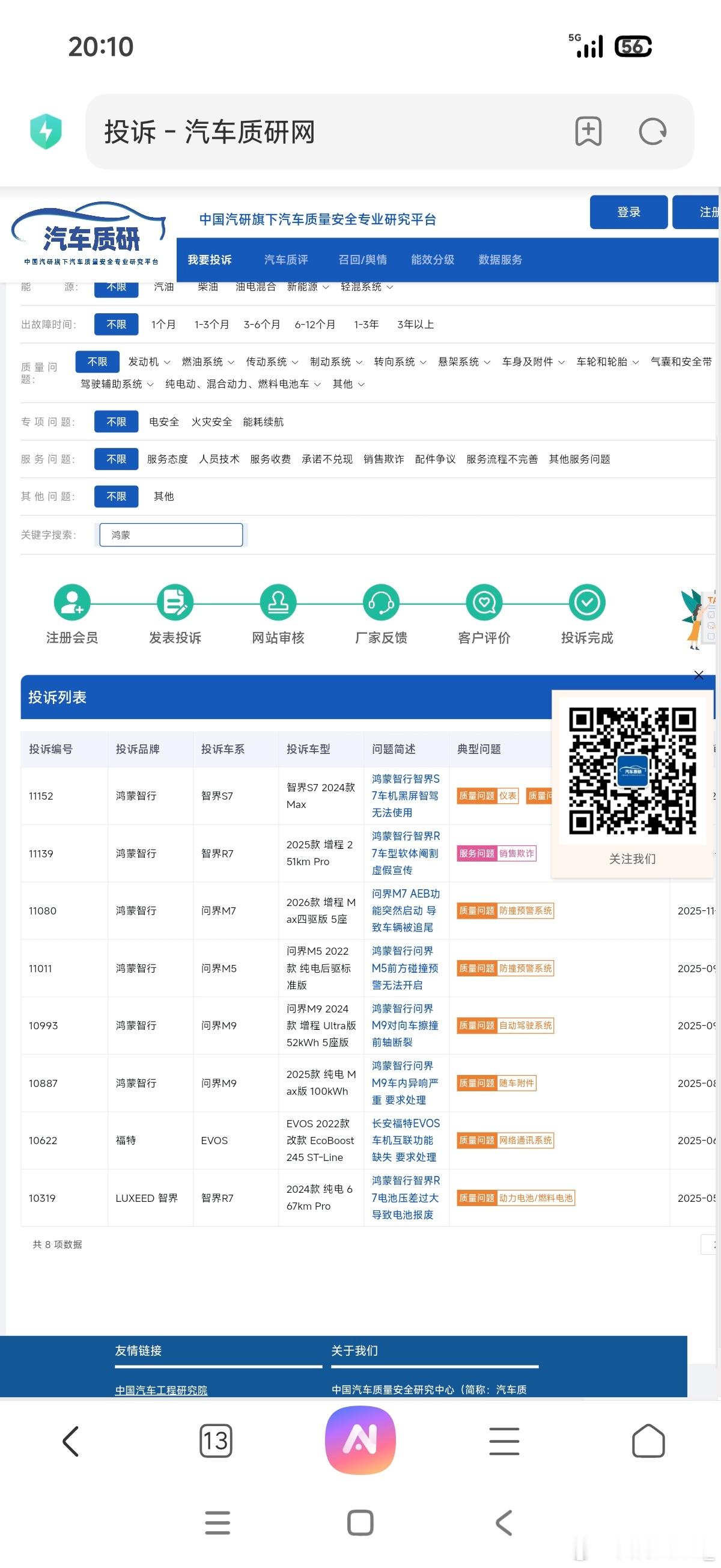This screenshot has height=1568, width=721.
Task: Expand the 悬架系统 dropdown
Action: [464, 361]
